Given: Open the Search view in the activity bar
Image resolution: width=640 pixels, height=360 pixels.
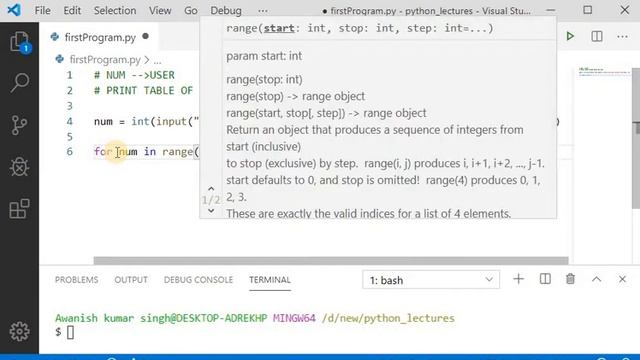Looking at the screenshot, I should point(19,82).
